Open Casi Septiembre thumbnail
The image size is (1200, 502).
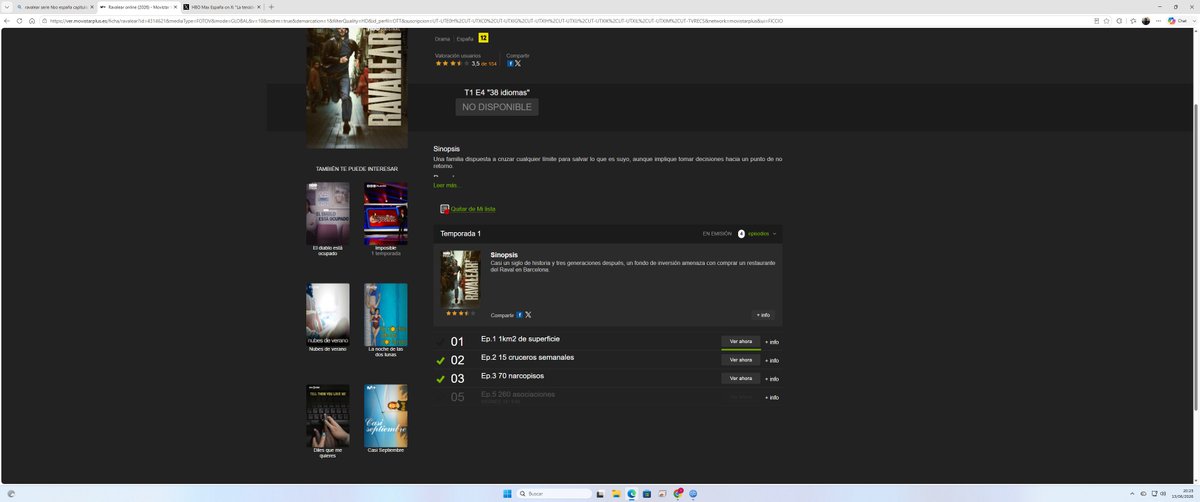pos(386,416)
